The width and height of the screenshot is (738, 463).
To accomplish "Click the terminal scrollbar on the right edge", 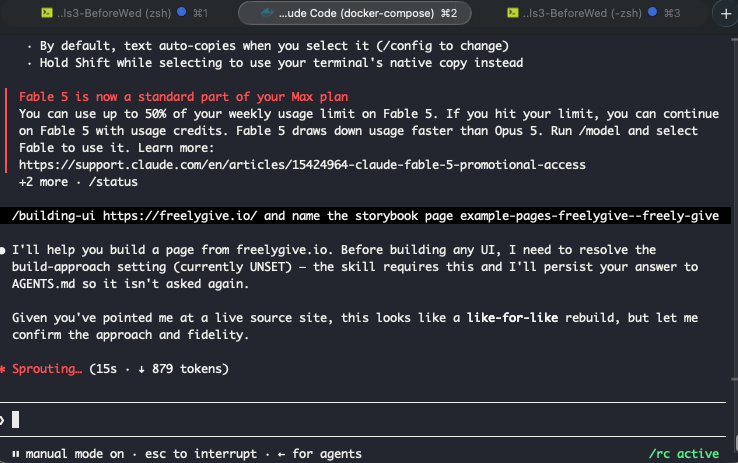I will pyautogui.click(x=735, y=209).
